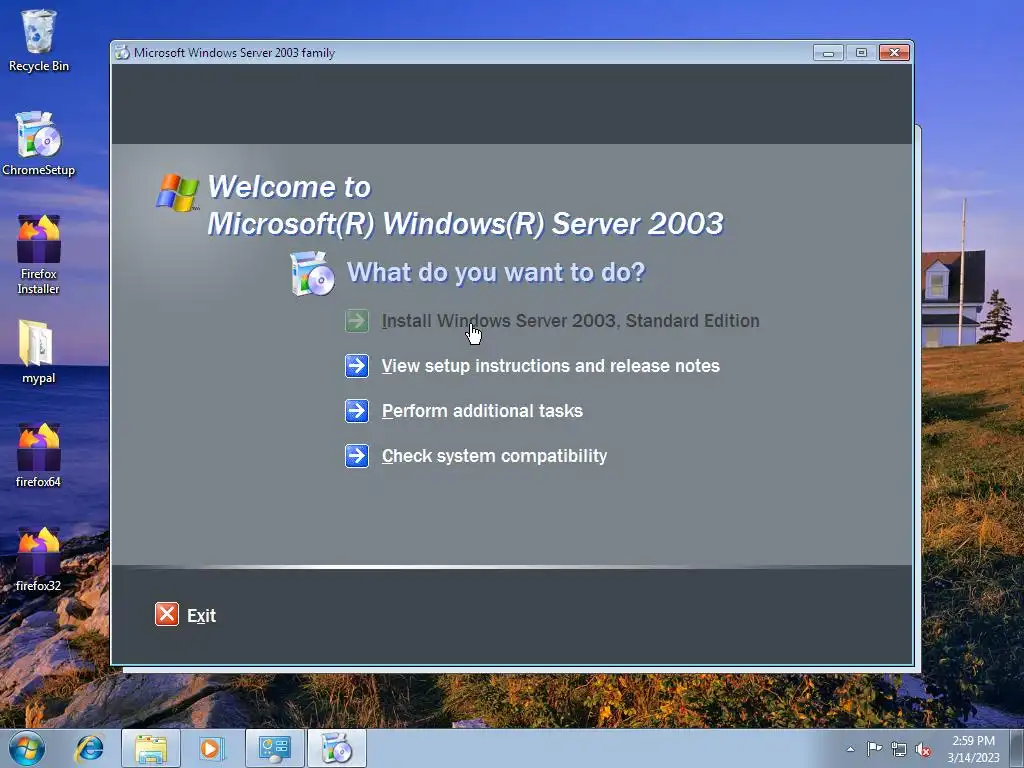Launch Internet Explorer from taskbar
This screenshot has width=1024, height=768.
pos(89,748)
